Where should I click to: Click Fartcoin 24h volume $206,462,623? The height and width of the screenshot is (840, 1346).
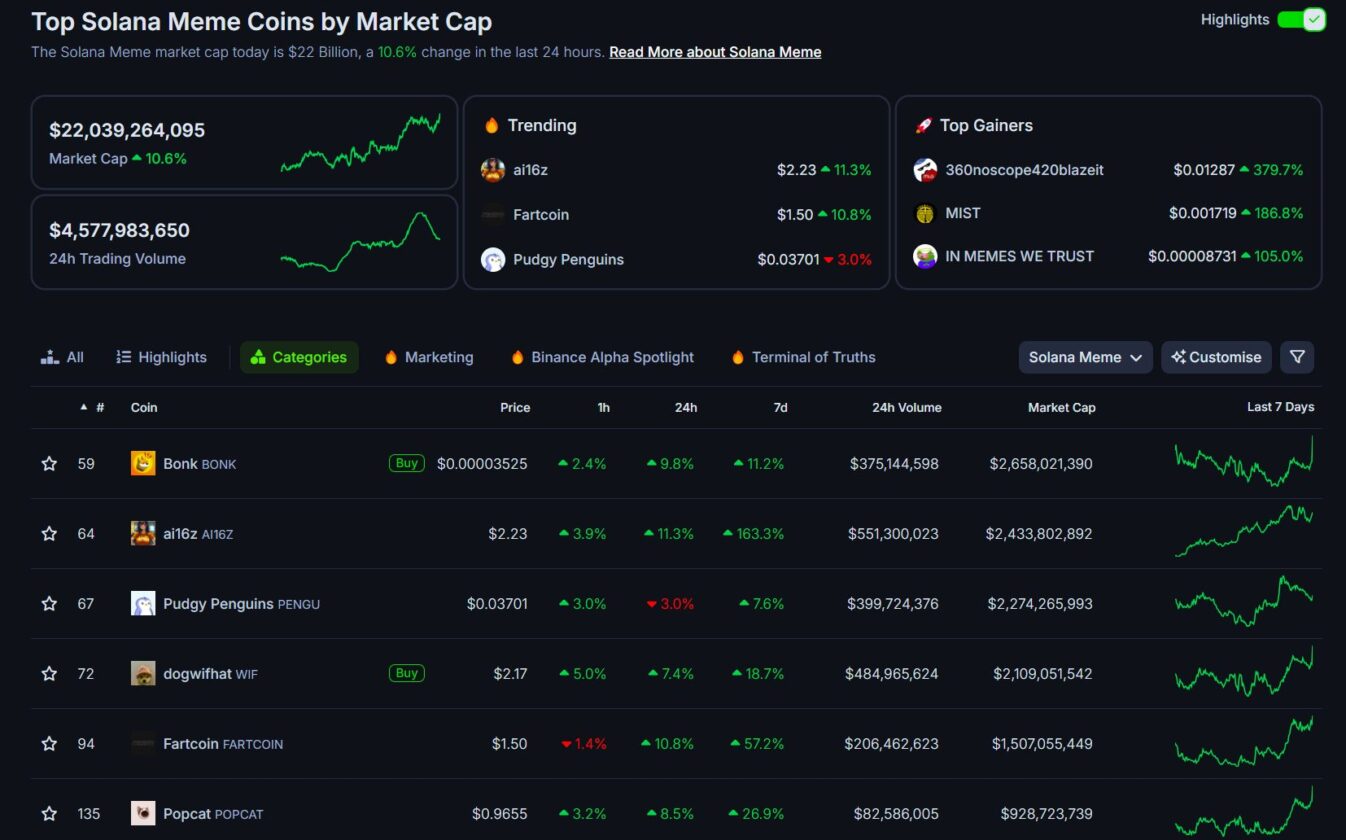(x=892, y=744)
